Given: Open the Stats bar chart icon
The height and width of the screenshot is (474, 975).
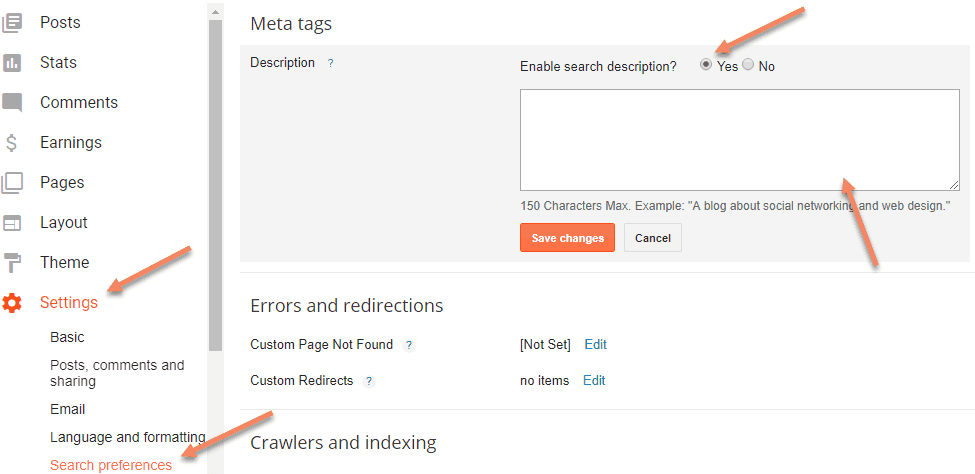Looking at the screenshot, I should (12, 63).
